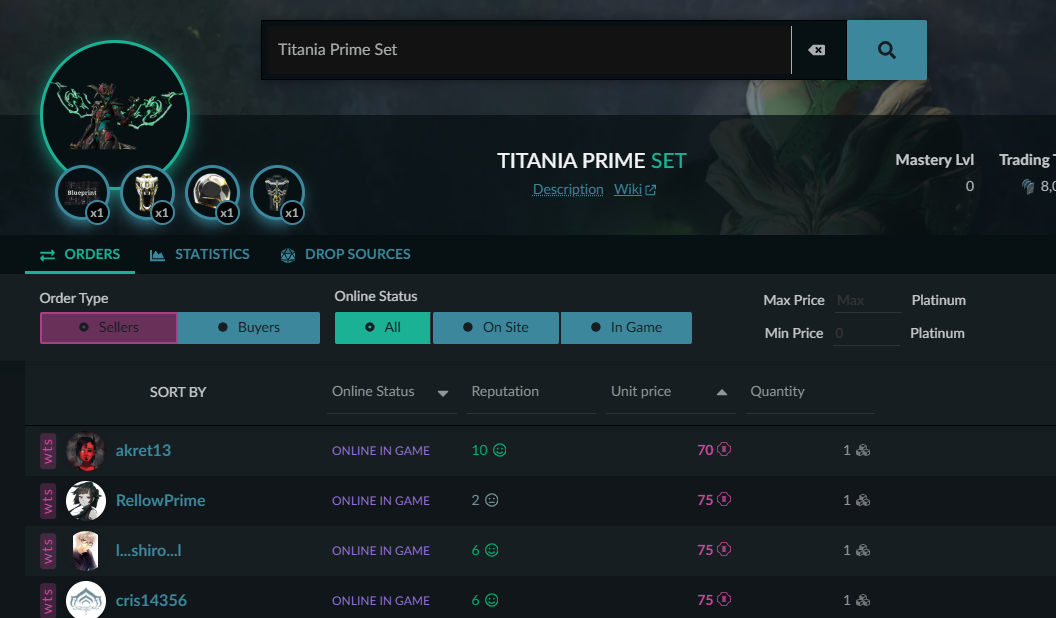The height and width of the screenshot is (618, 1056).
Task: Open cris14356's profile link
Action: (151, 600)
